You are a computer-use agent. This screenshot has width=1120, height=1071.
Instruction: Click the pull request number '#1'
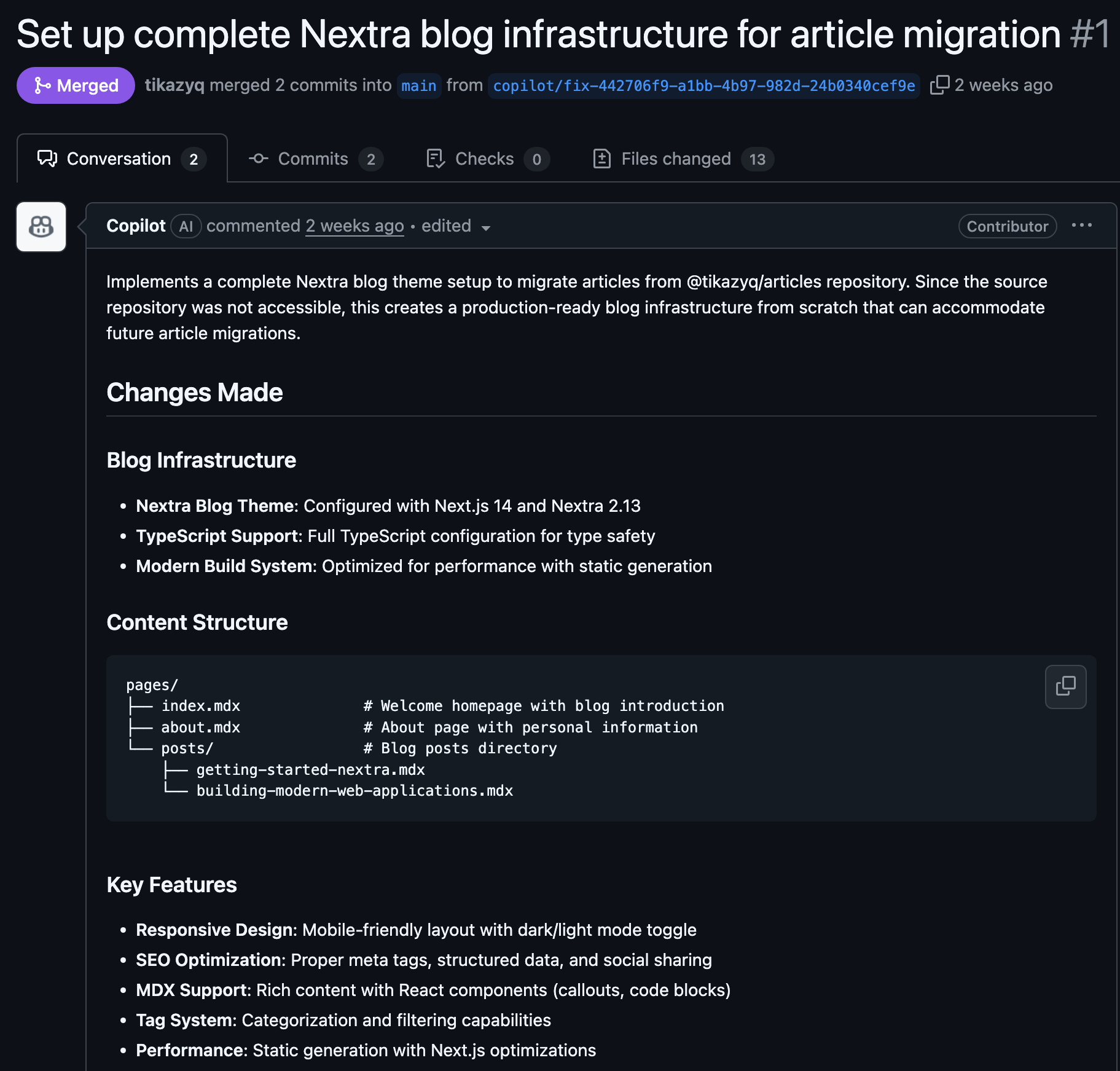pos(1090,34)
